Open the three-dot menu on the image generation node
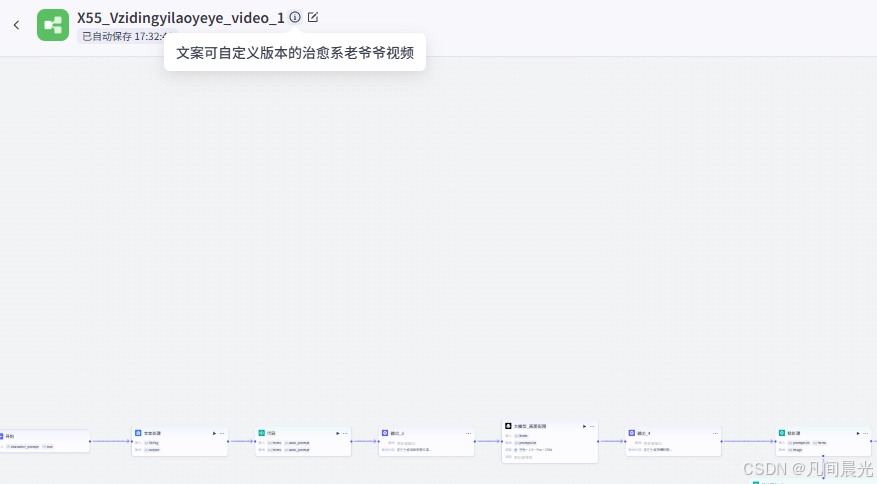Viewport: 877px width, 484px height. [x=866, y=434]
